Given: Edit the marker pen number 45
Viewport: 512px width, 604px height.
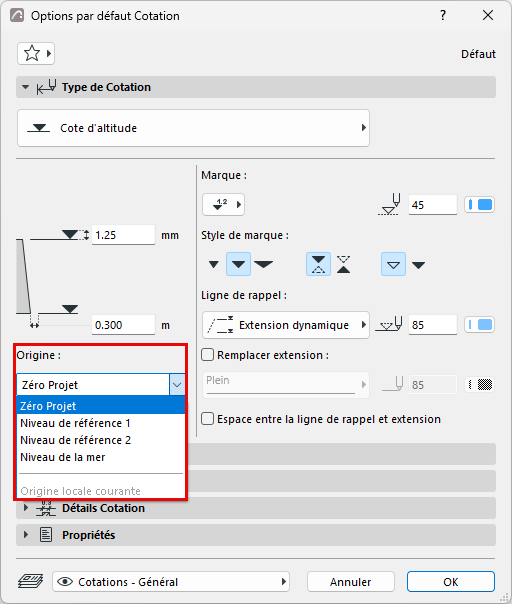Looking at the screenshot, I should click(433, 205).
